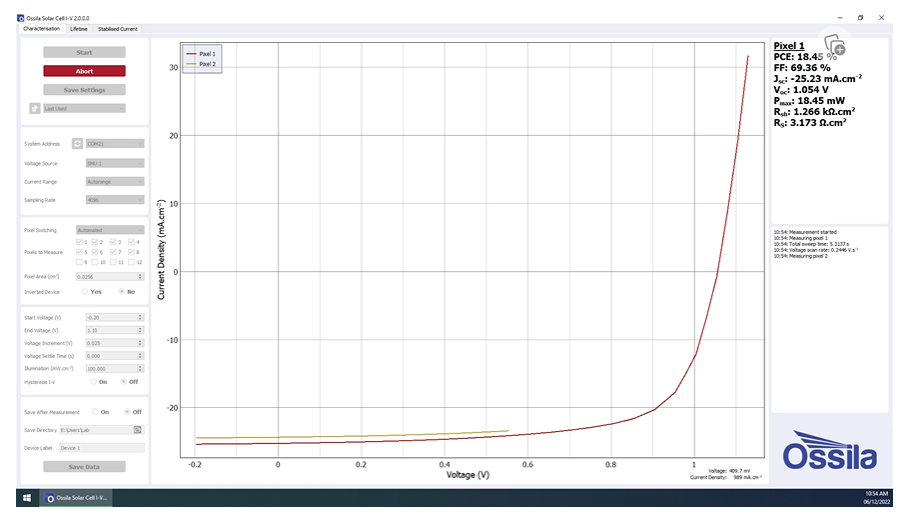
Task: Click the End Voltage value field
Action: (111, 330)
